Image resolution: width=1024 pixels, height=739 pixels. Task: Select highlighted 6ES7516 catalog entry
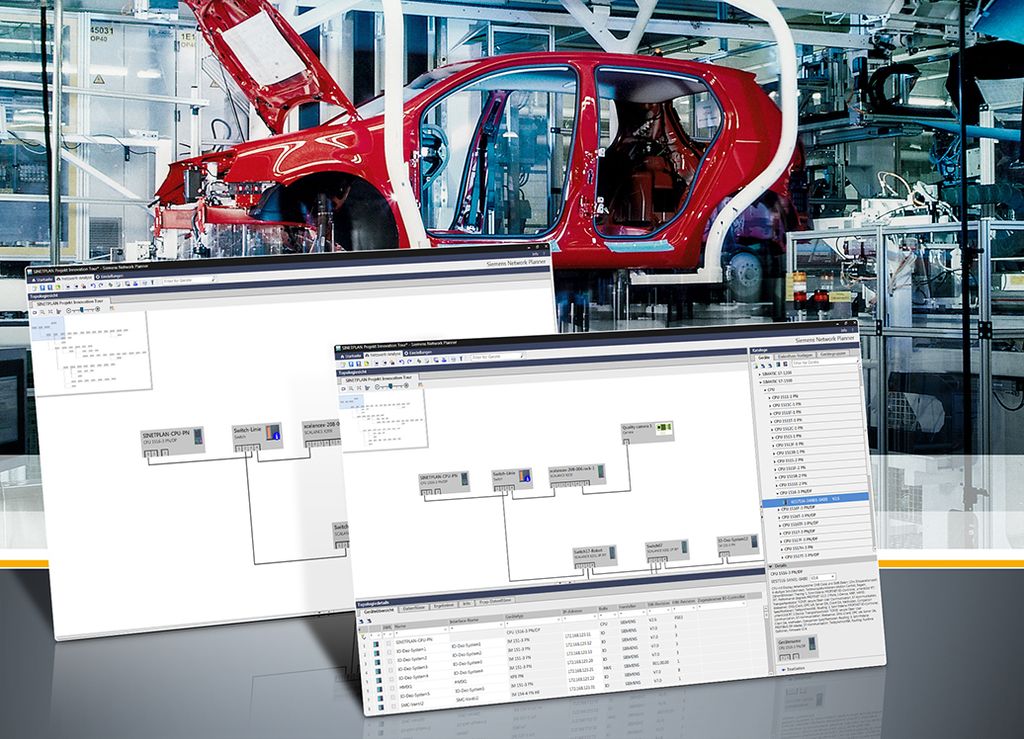pos(815,499)
